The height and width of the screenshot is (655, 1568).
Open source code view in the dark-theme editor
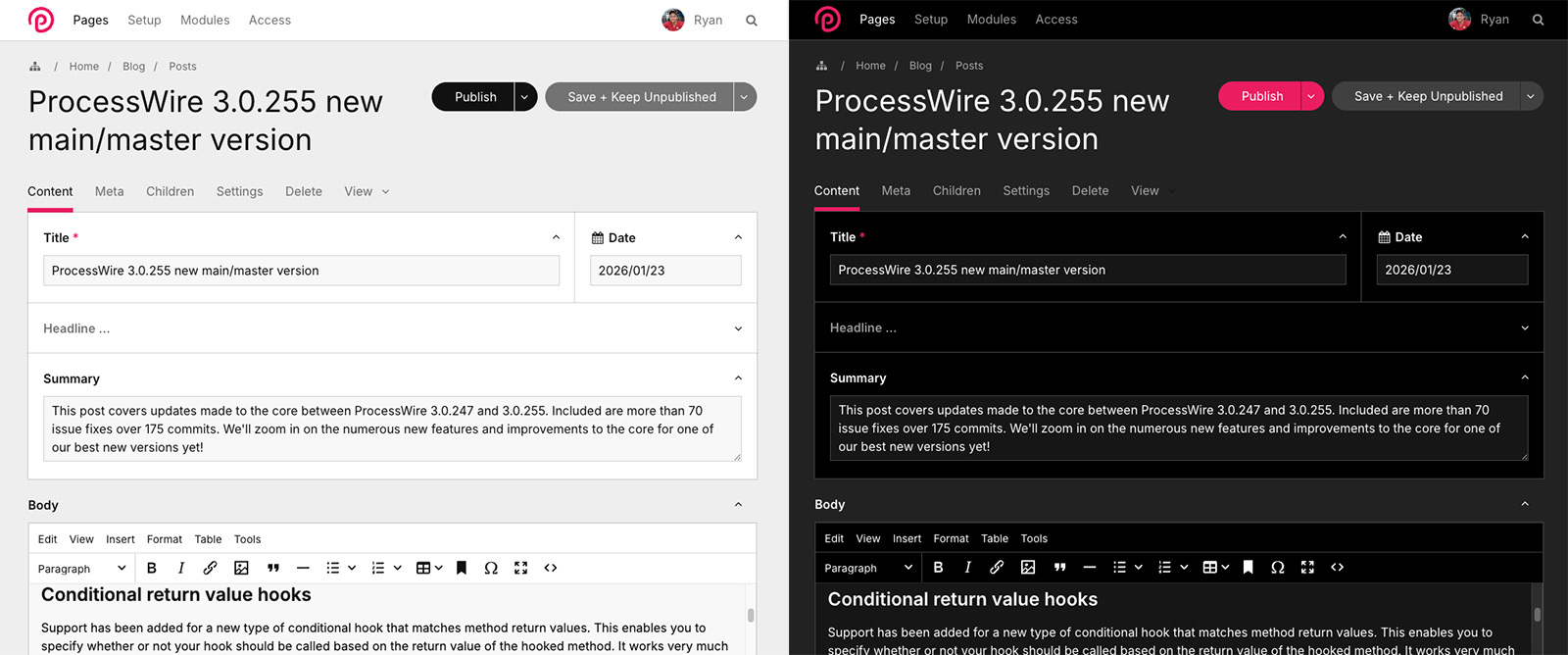pyautogui.click(x=1337, y=567)
